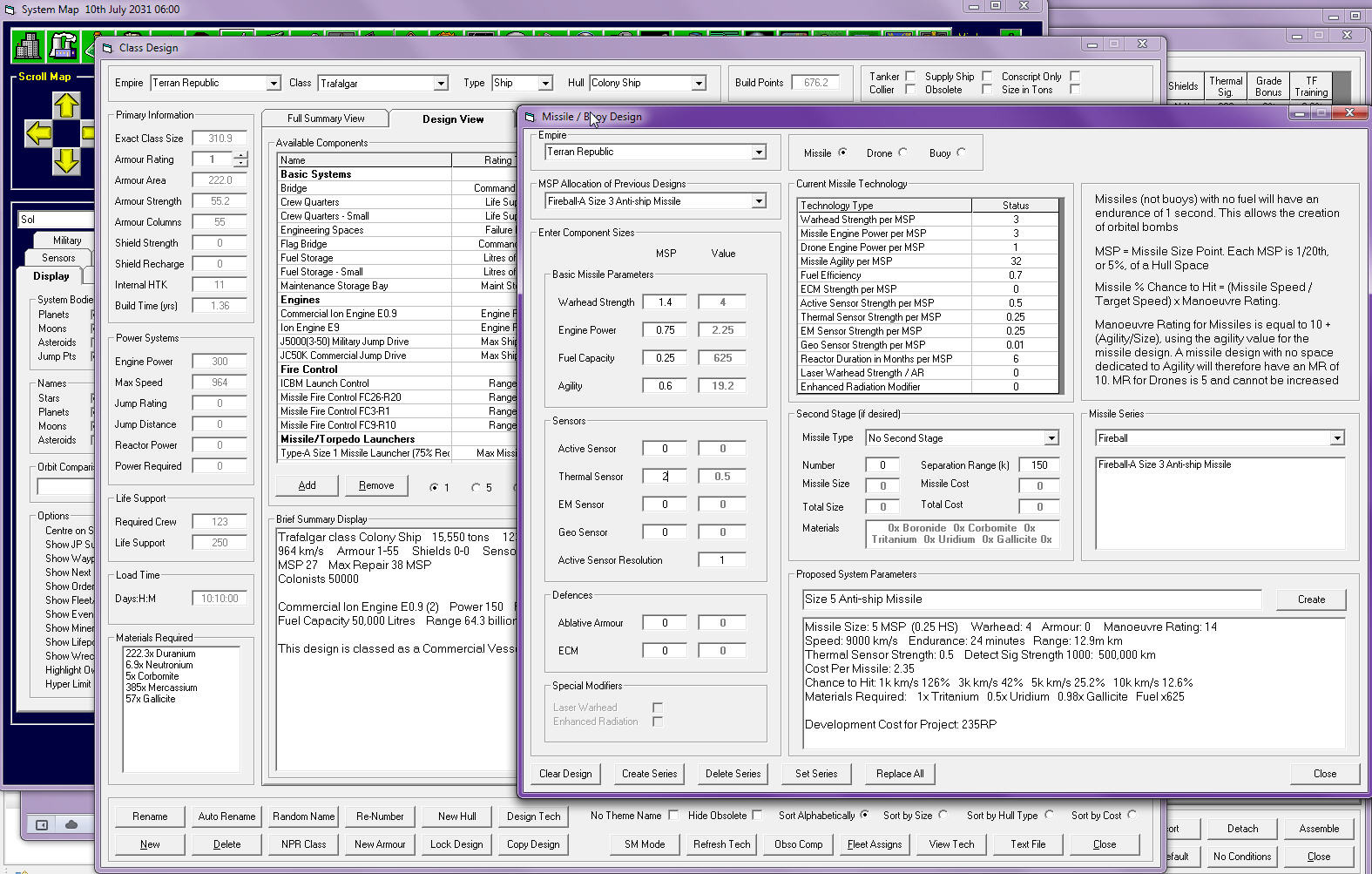Click the Class Design window title icon
Screen dimensions: 1372x874
[107, 48]
